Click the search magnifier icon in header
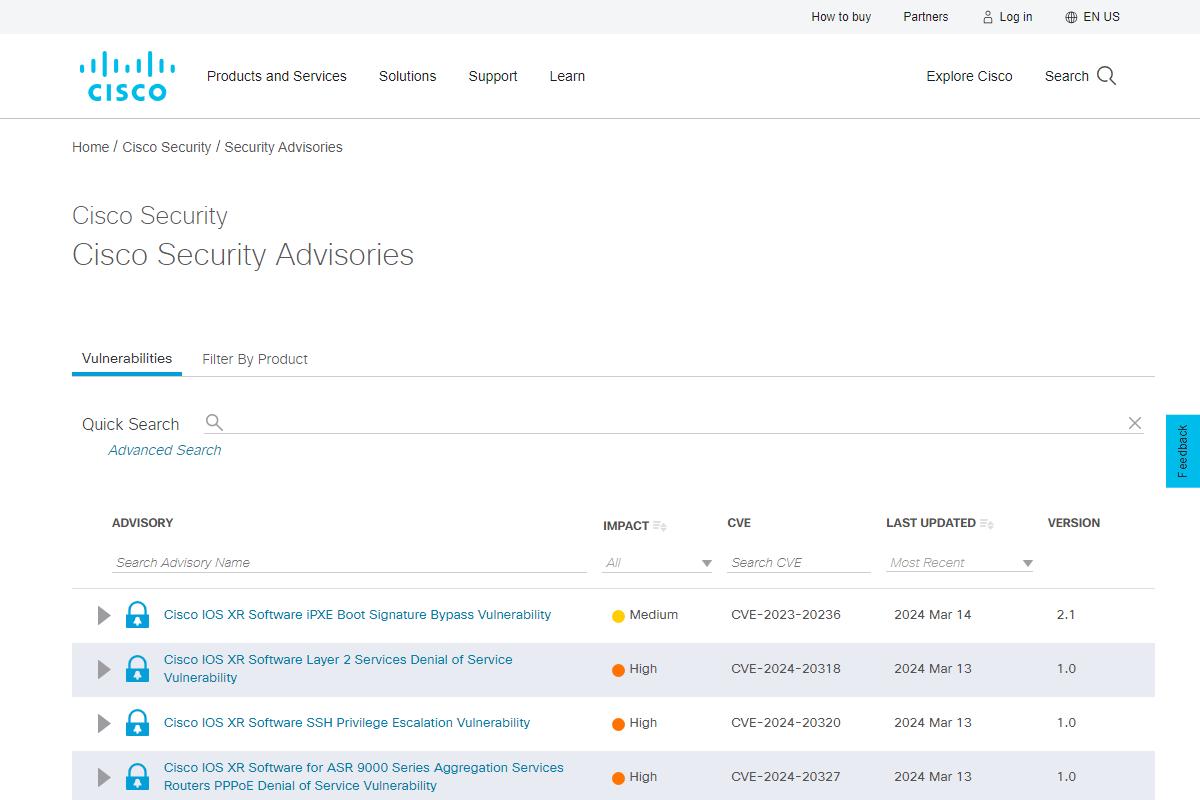Screen dimensions: 1200x800 point(1106,76)
